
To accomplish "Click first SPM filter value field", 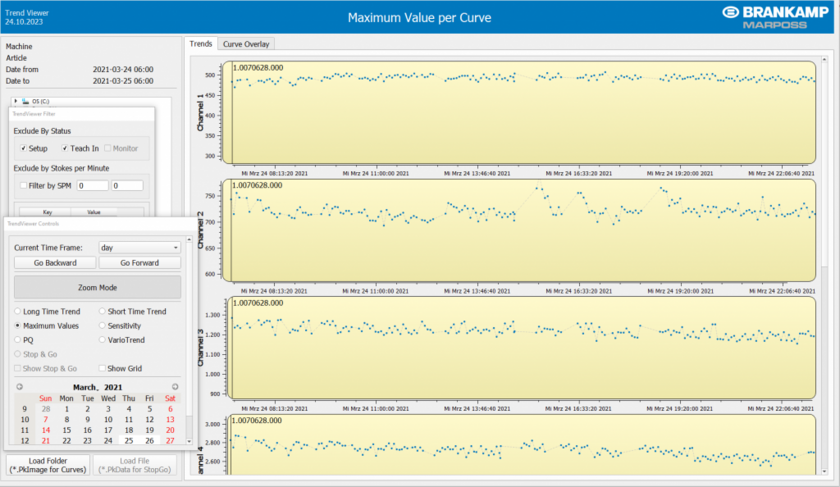I will [93, 185].
